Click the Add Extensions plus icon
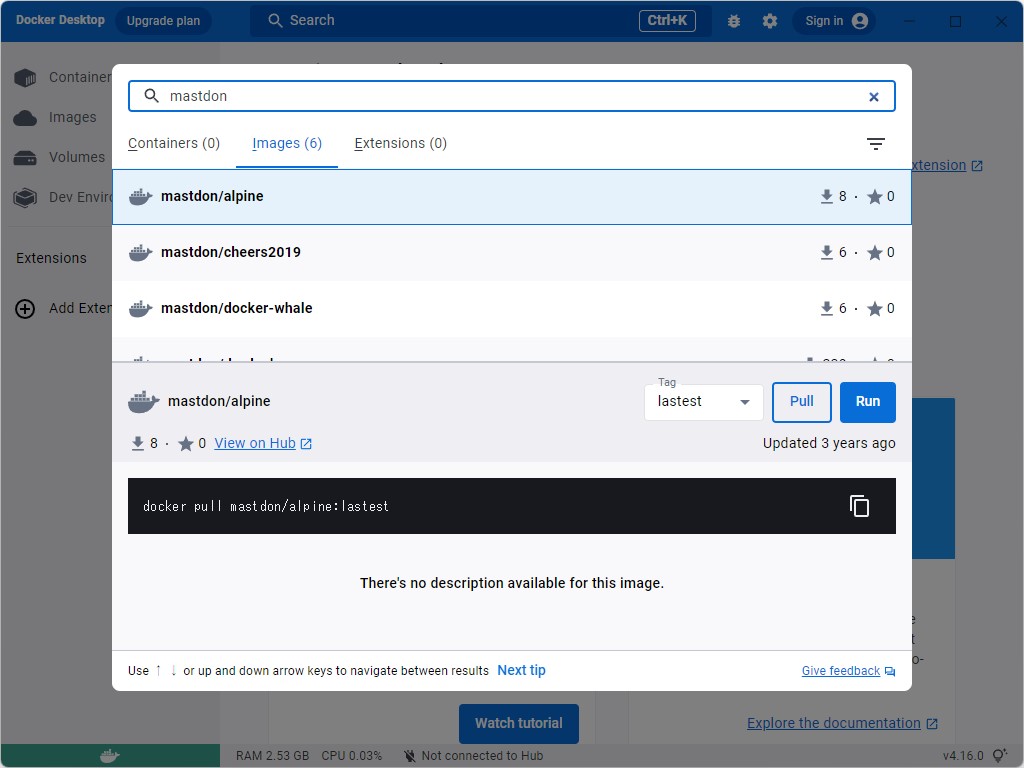1024x768 pixels. 25,308
